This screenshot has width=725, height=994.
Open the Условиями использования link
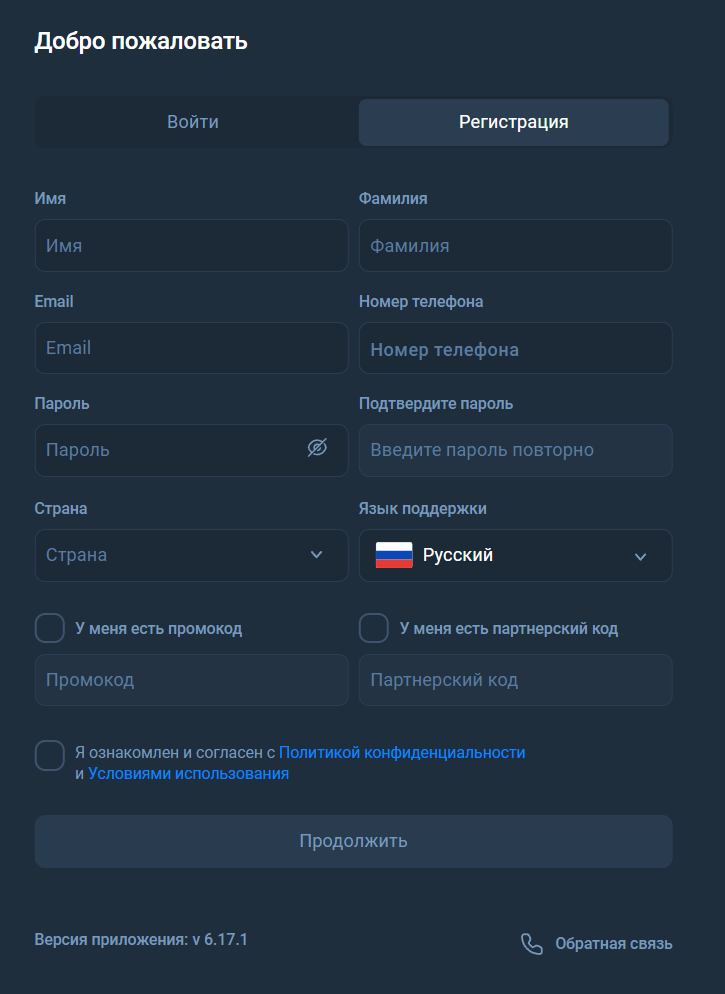[x=188, y=773]
